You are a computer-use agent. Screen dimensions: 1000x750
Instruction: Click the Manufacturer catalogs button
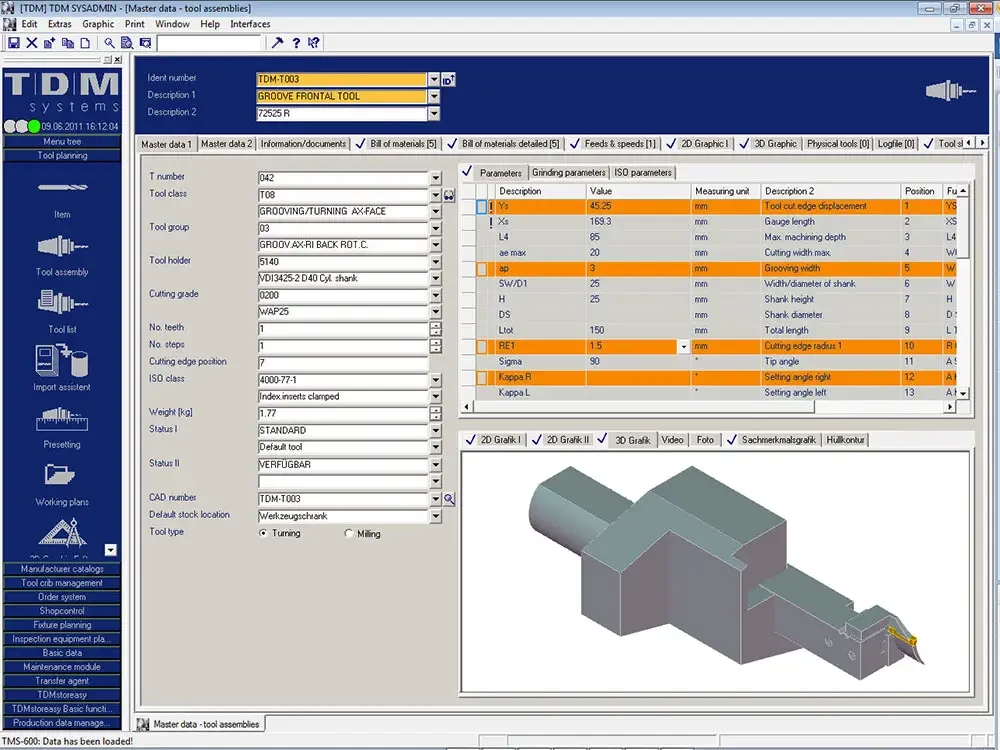(62, 569)
